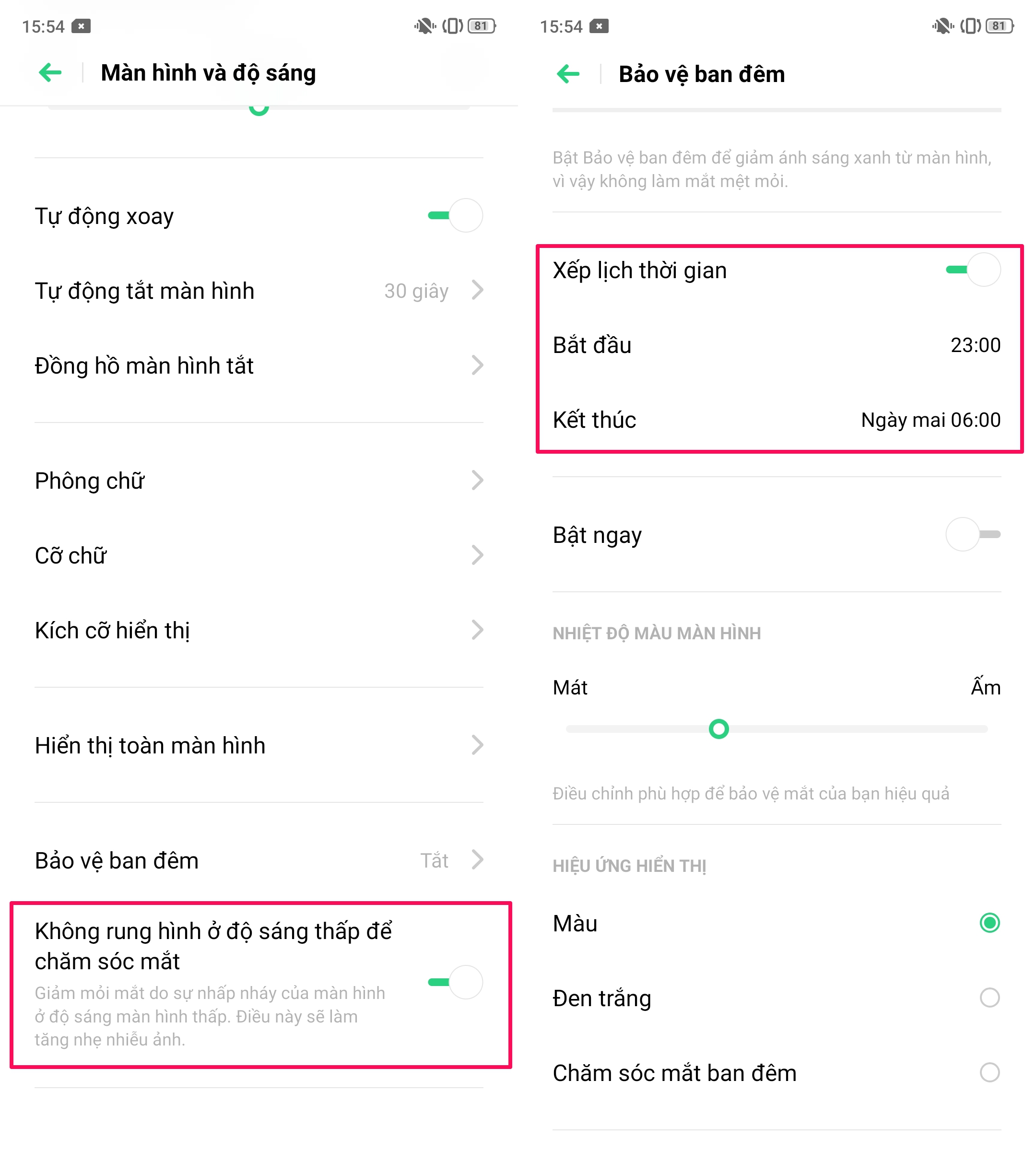This screenshot has width=1036, height=1151.
Task: Open Đồng hồ màn hình tắt item
Action: point(259,365)
